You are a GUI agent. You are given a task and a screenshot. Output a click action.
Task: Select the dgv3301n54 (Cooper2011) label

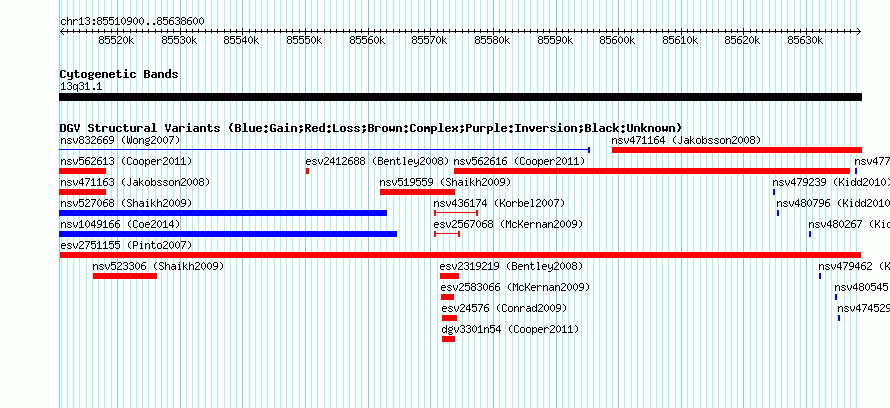(x=510, y=329)
